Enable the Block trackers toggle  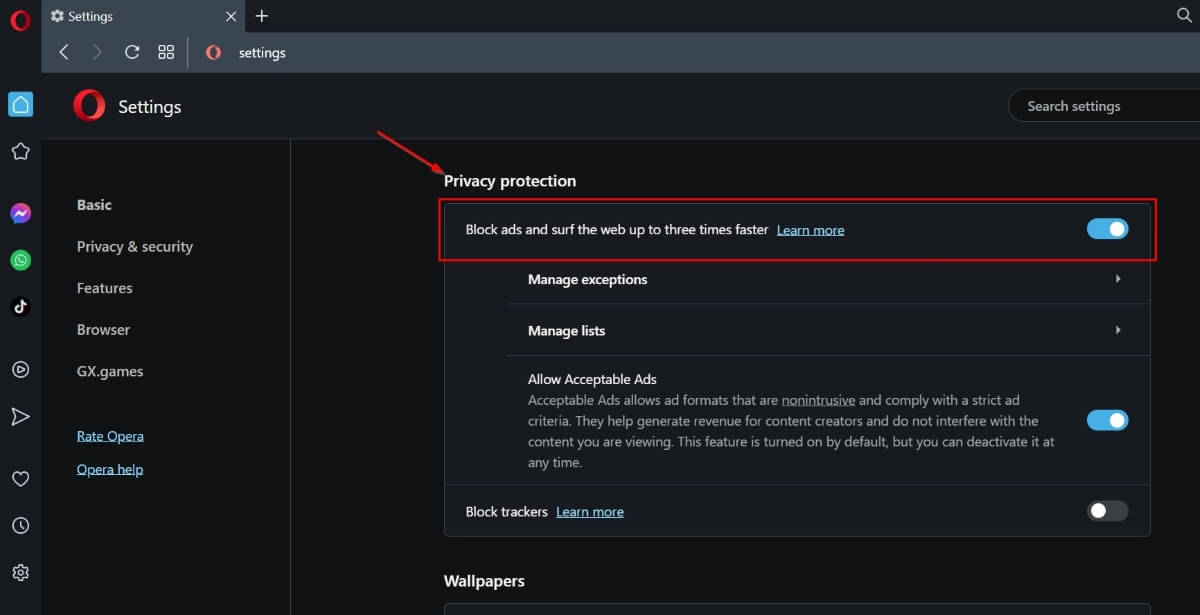[x=1107, y=510]
